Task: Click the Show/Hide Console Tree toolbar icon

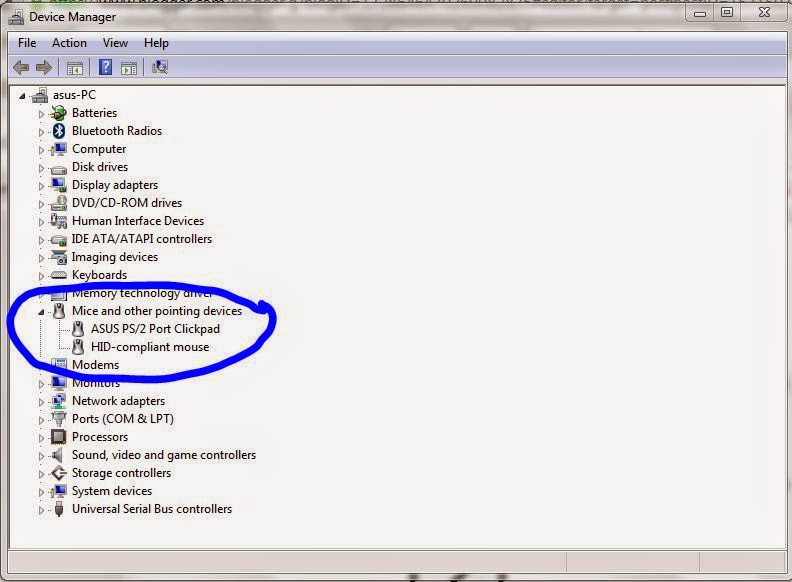Action: tap(75, 68)
